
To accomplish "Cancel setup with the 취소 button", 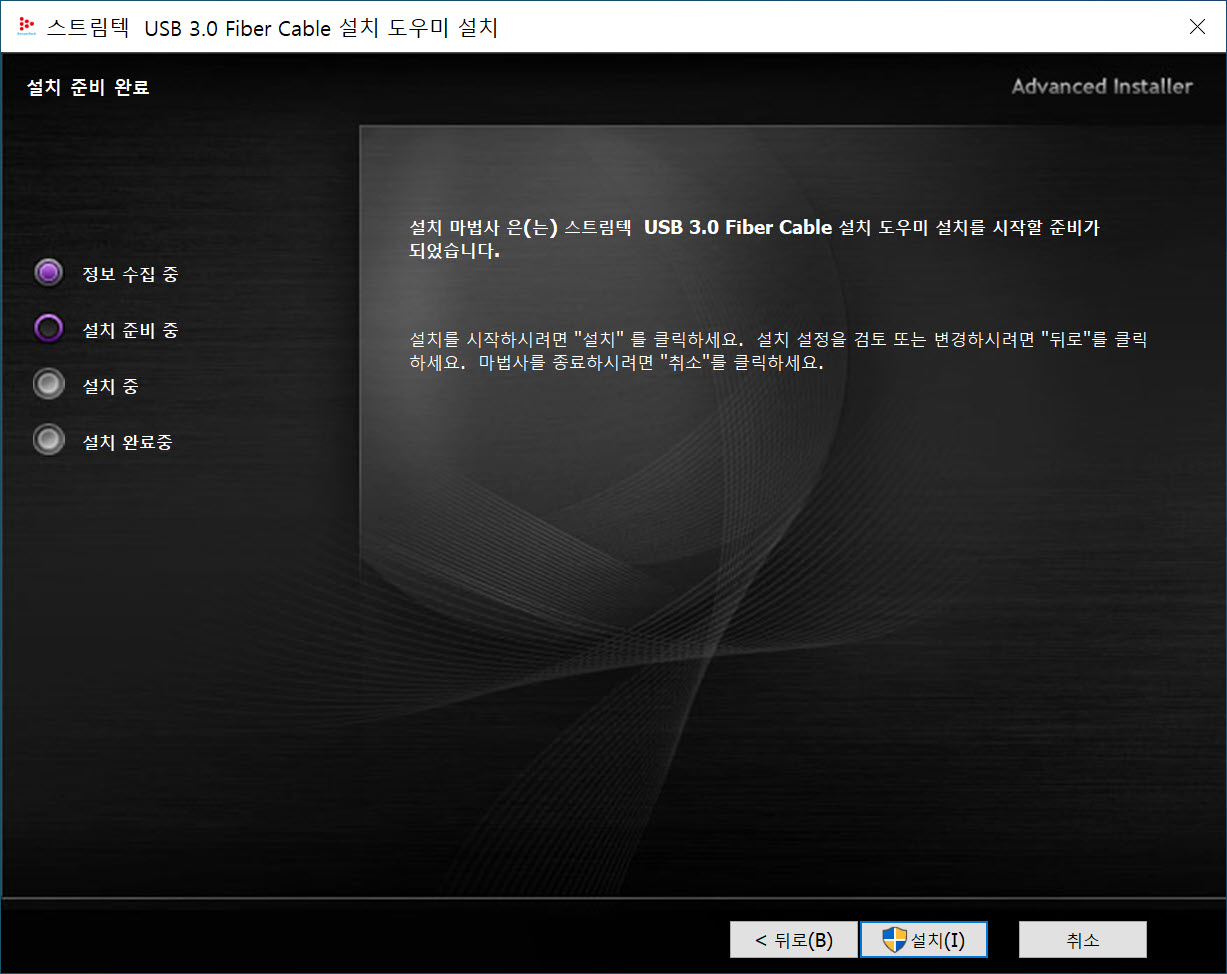I will click(x=1083, y=940).
